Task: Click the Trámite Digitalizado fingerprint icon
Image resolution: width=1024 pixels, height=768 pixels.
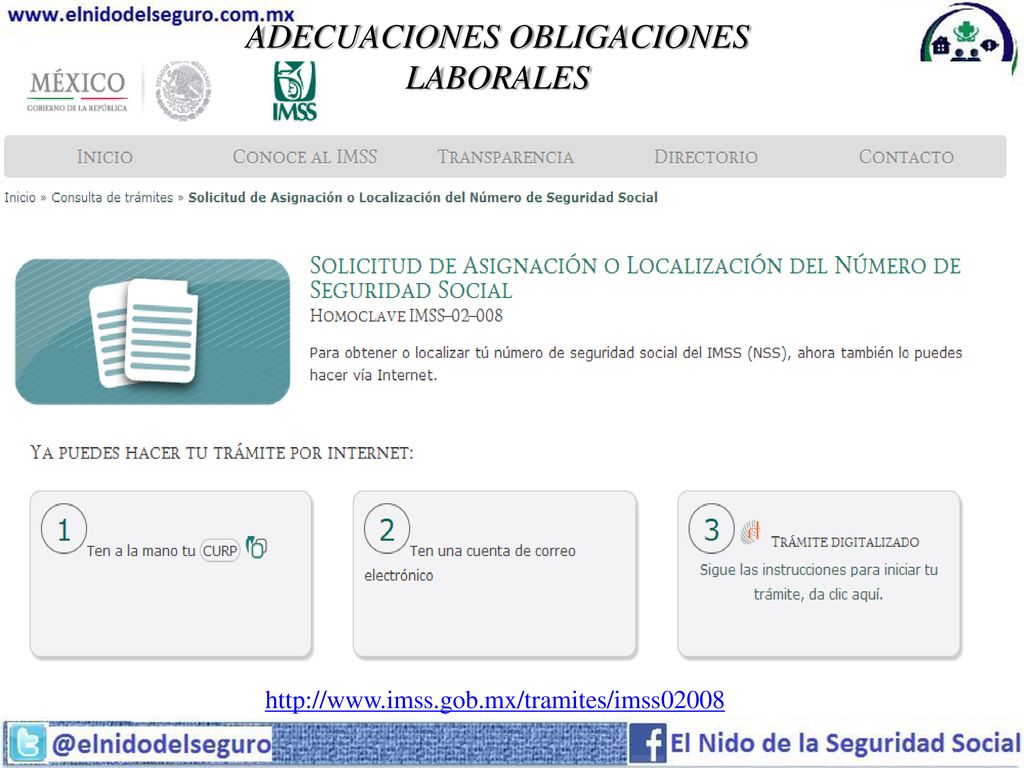Action: pos(751,532)
